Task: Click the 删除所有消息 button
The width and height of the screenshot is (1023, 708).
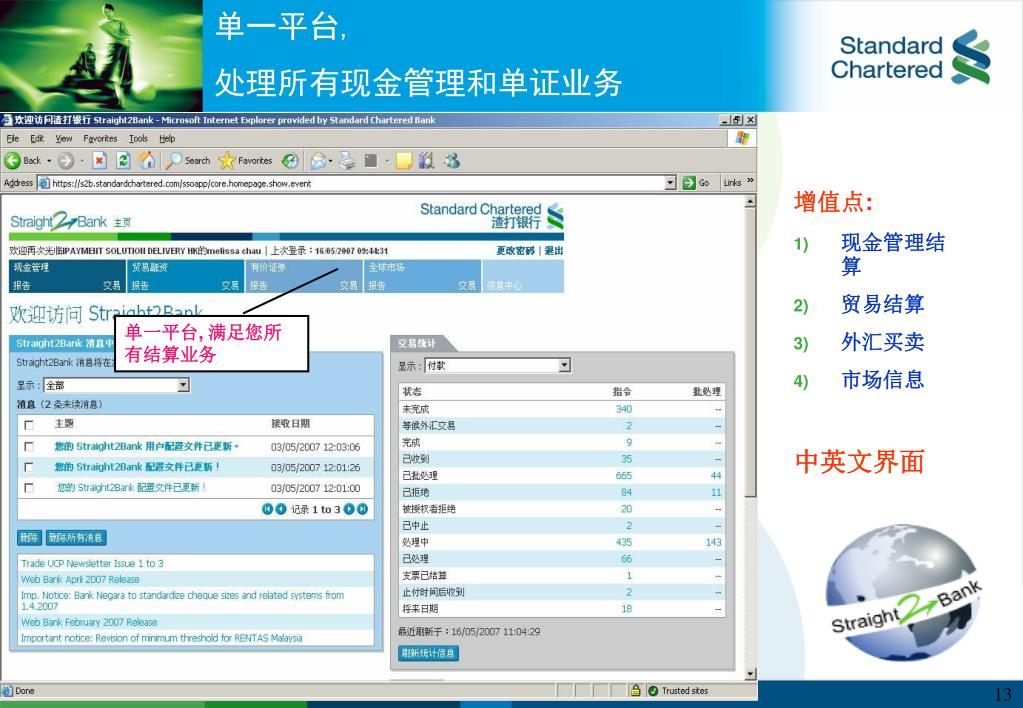Action: tap(76, 538)
